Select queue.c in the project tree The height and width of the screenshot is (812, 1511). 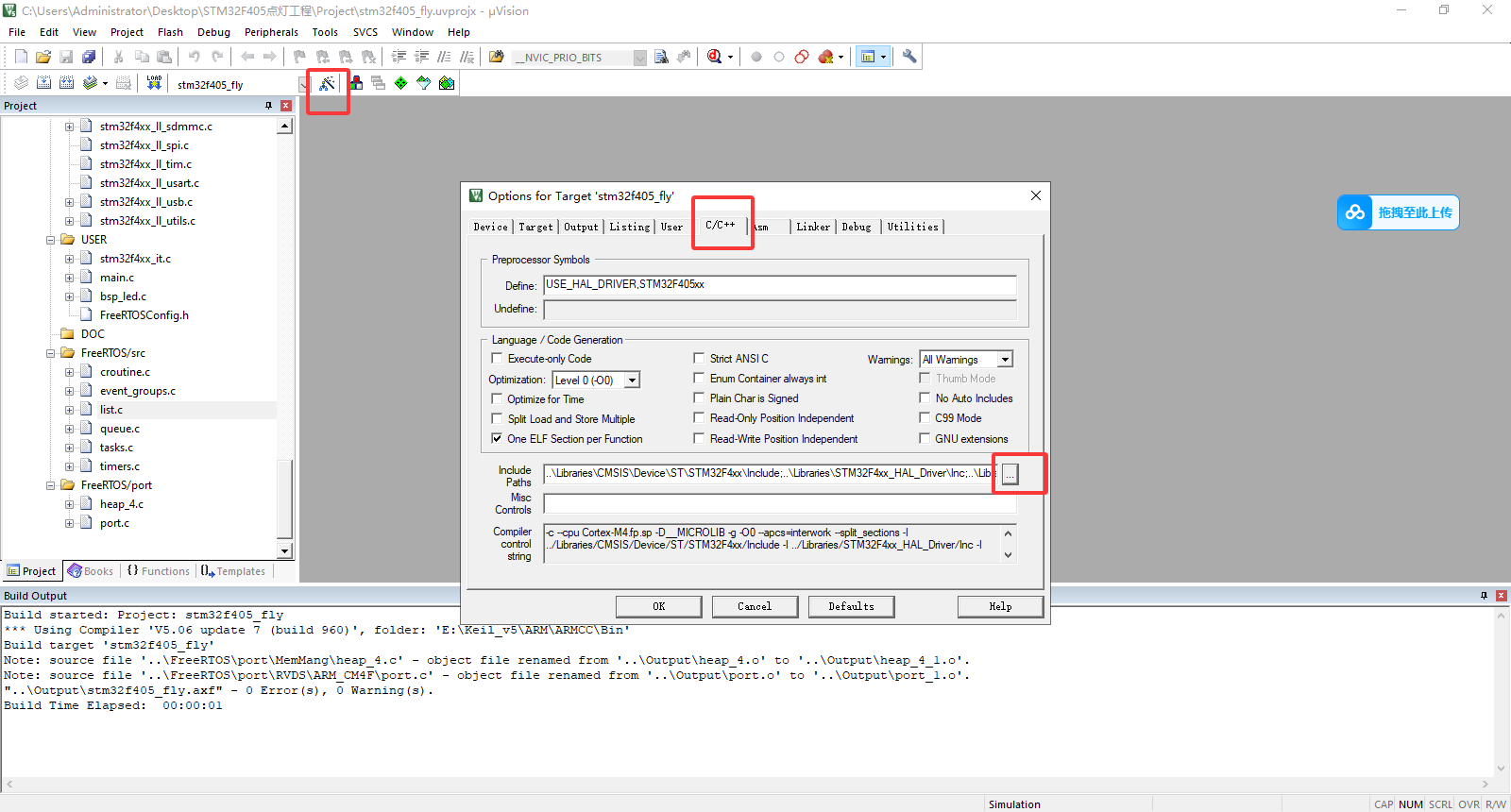[120, 429]
